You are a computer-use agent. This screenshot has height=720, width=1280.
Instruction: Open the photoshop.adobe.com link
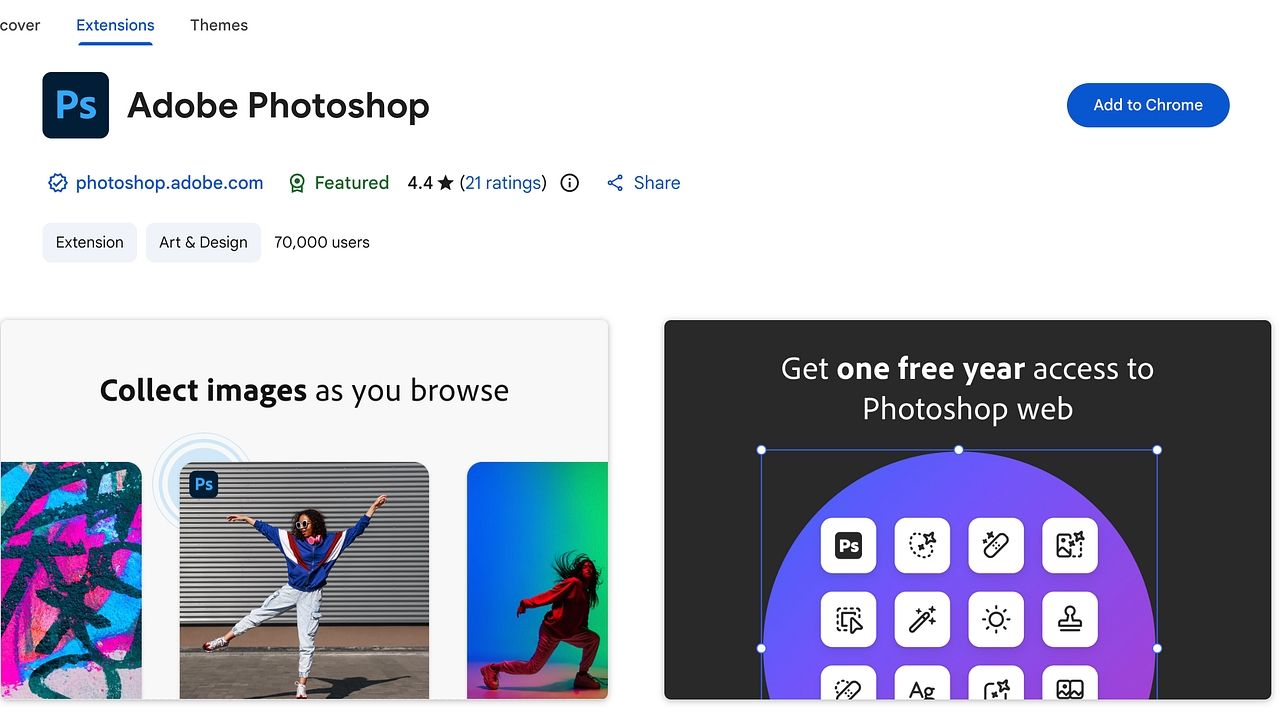point(170,183)
